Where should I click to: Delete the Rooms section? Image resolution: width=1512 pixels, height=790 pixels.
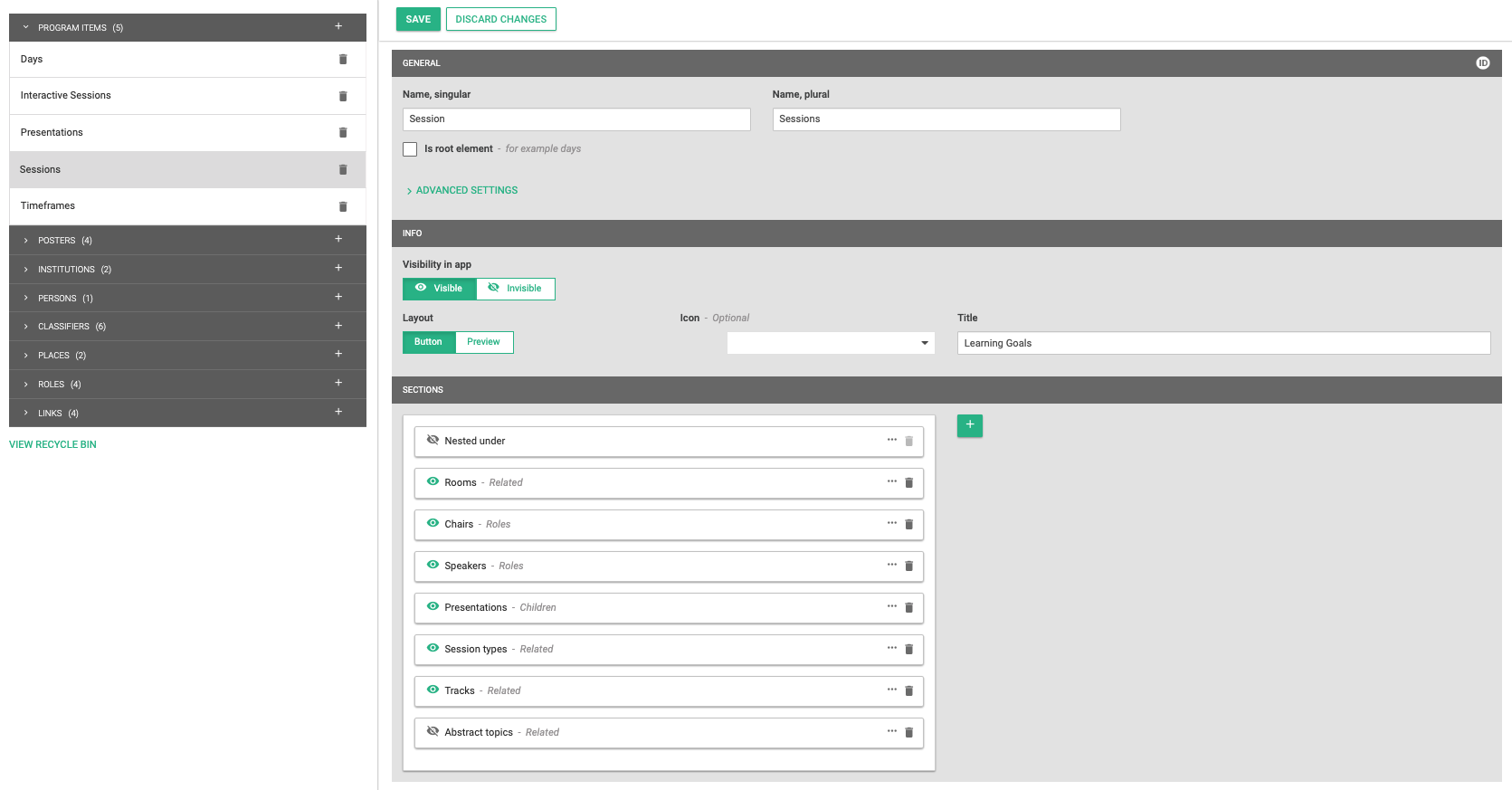(x=909, y=483)
